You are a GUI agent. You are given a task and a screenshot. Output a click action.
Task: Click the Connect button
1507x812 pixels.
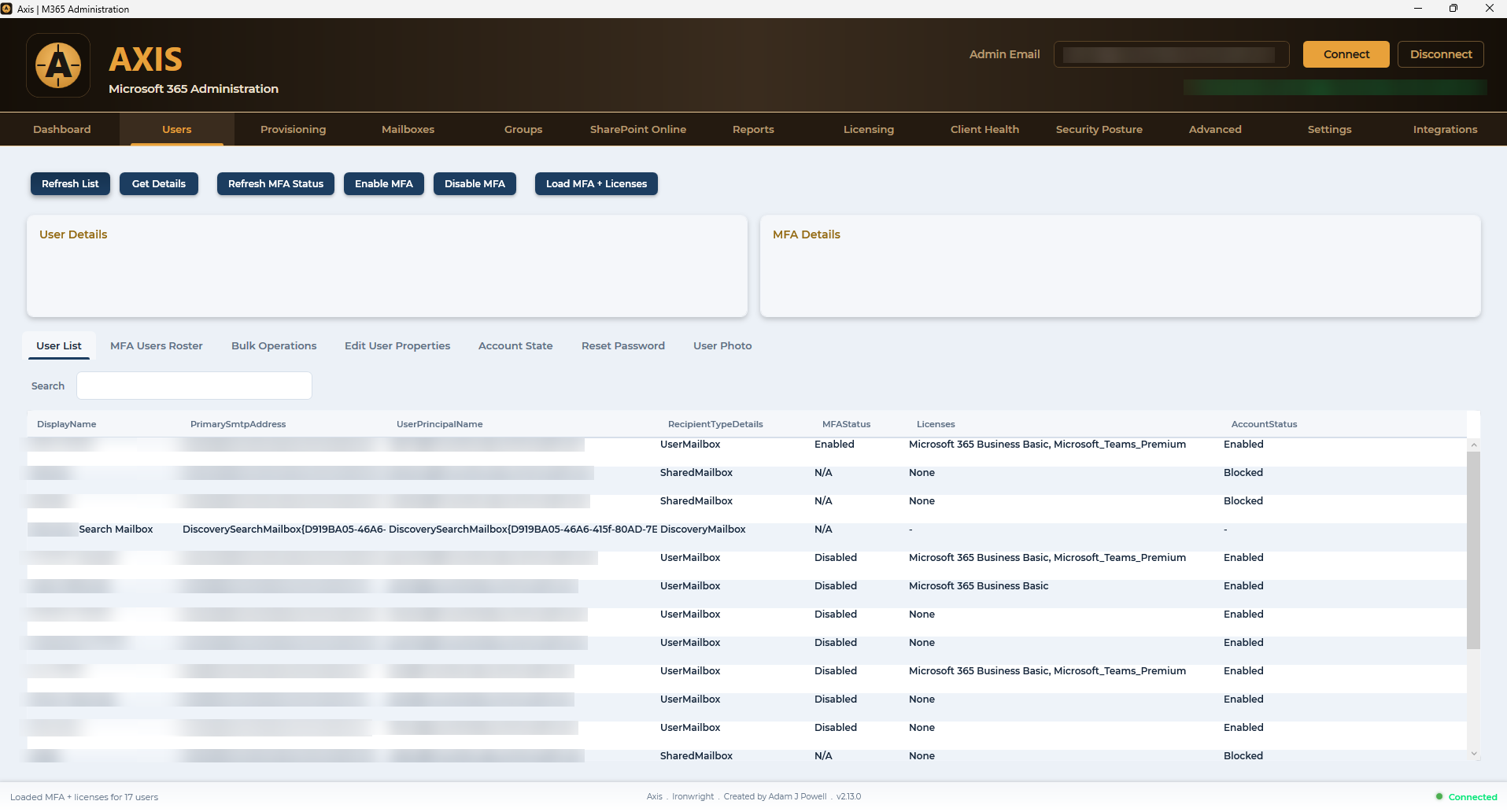click(x=1346, y=54)
